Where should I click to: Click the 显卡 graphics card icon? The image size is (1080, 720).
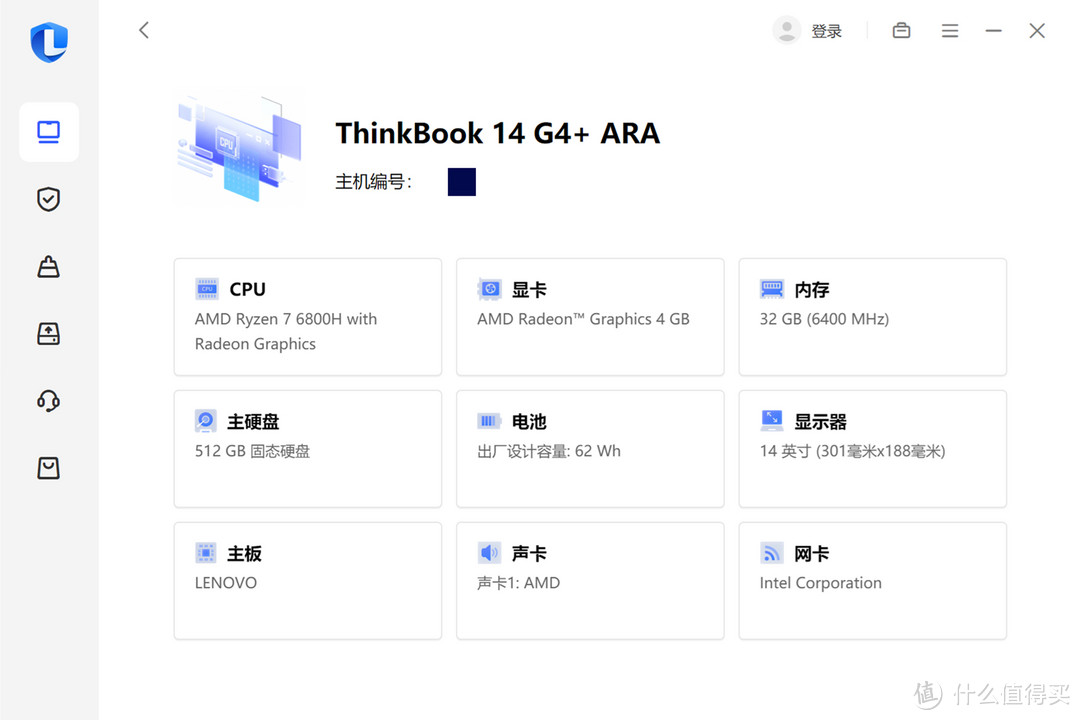pyautogui.click(x=490, y=289)
